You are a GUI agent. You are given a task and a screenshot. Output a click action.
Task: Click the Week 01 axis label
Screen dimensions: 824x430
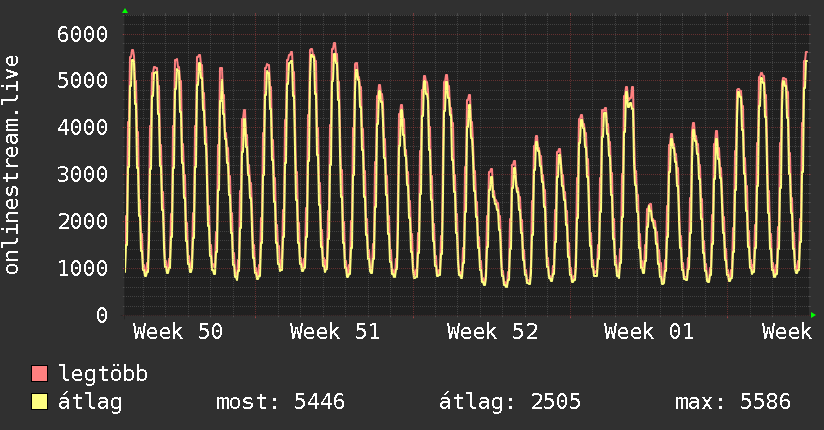point(649,332)
